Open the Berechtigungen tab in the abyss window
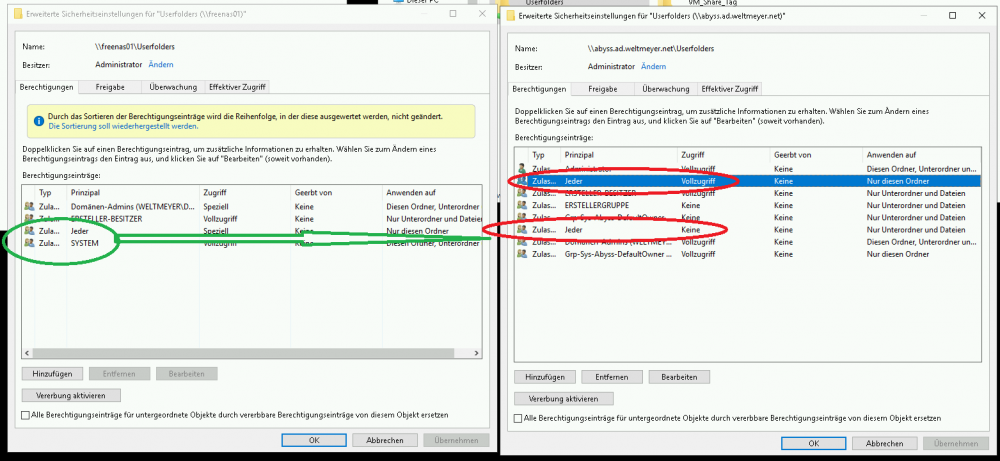 click(x=540, y=89)
